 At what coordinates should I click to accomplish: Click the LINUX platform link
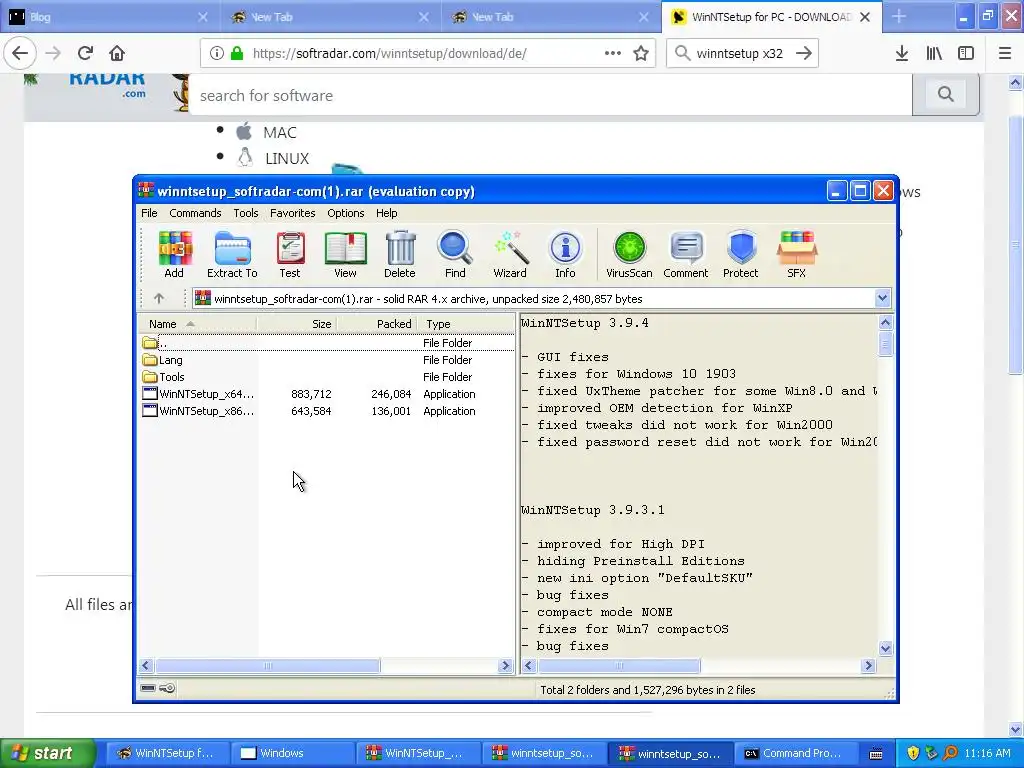pyautogui.click(x=287, y=159)
